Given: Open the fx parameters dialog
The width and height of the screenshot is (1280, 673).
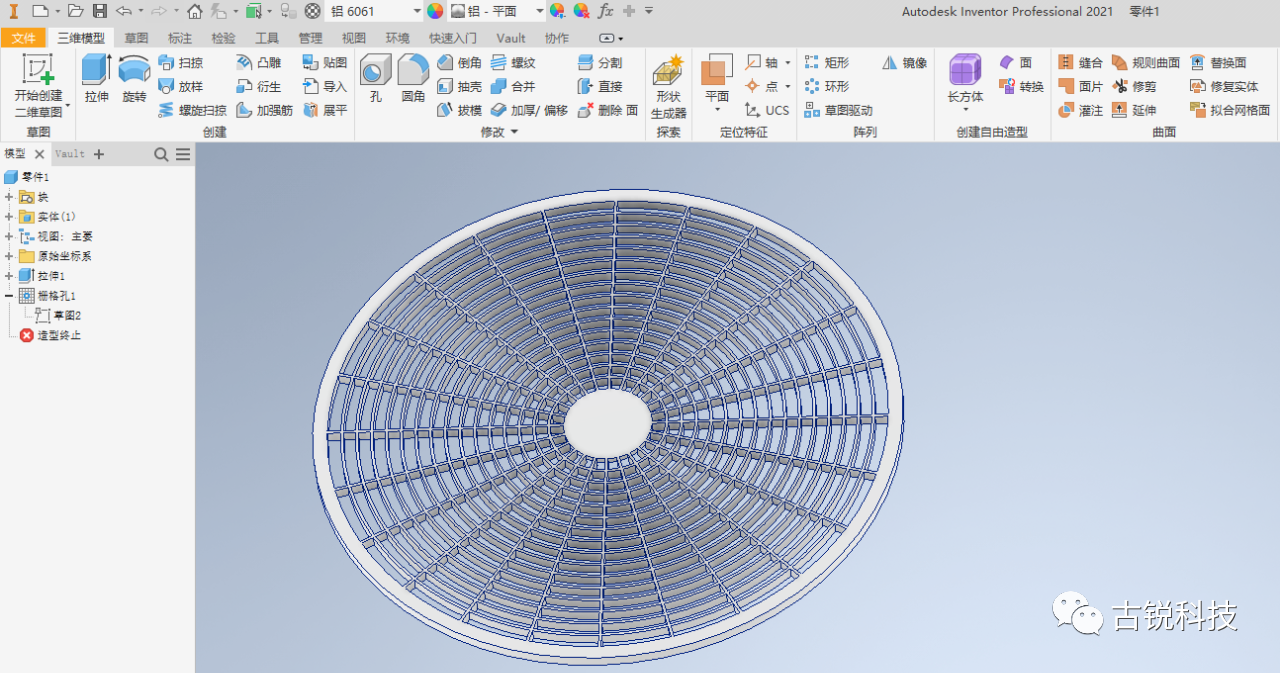Looking at the screenshot, I should [605, 11].
